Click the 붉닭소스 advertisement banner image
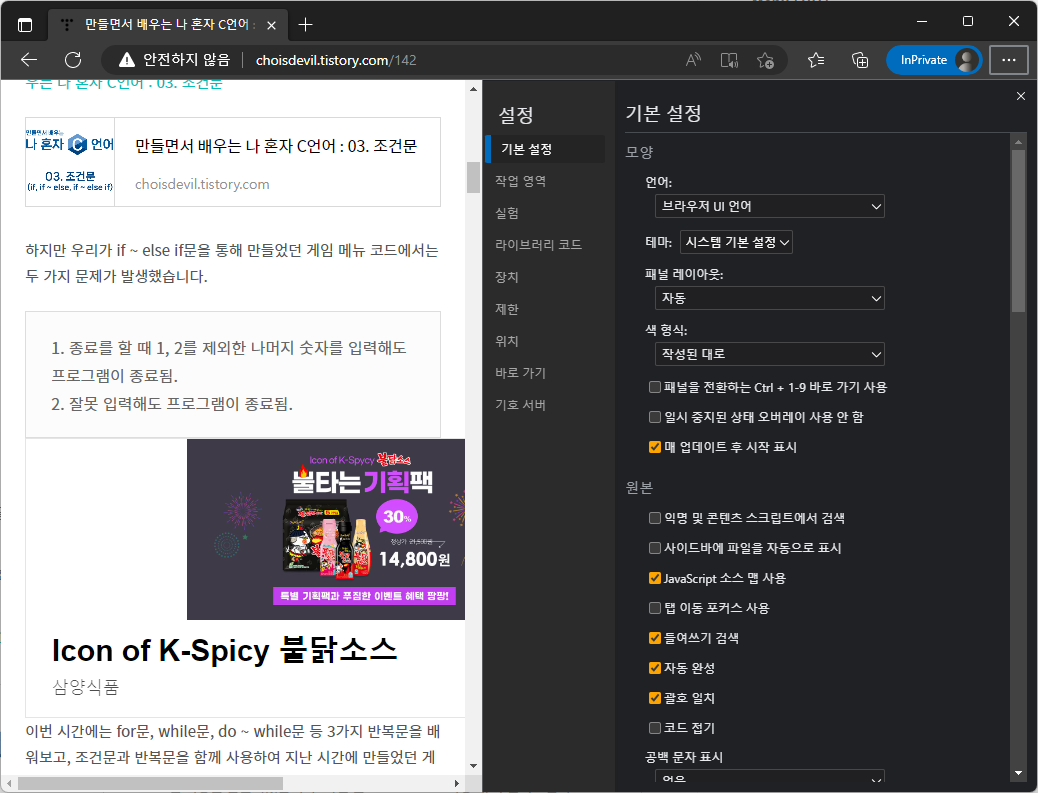Viewport: 1038px width, 793px height. point(326,530)
